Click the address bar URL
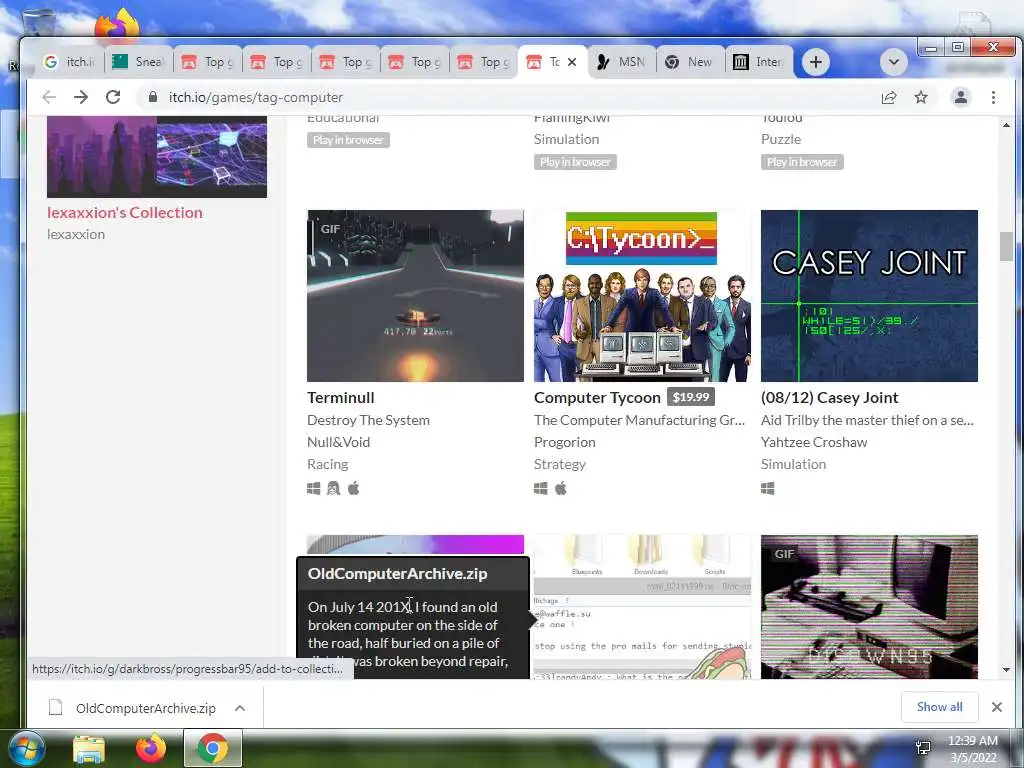 point(256,97)
